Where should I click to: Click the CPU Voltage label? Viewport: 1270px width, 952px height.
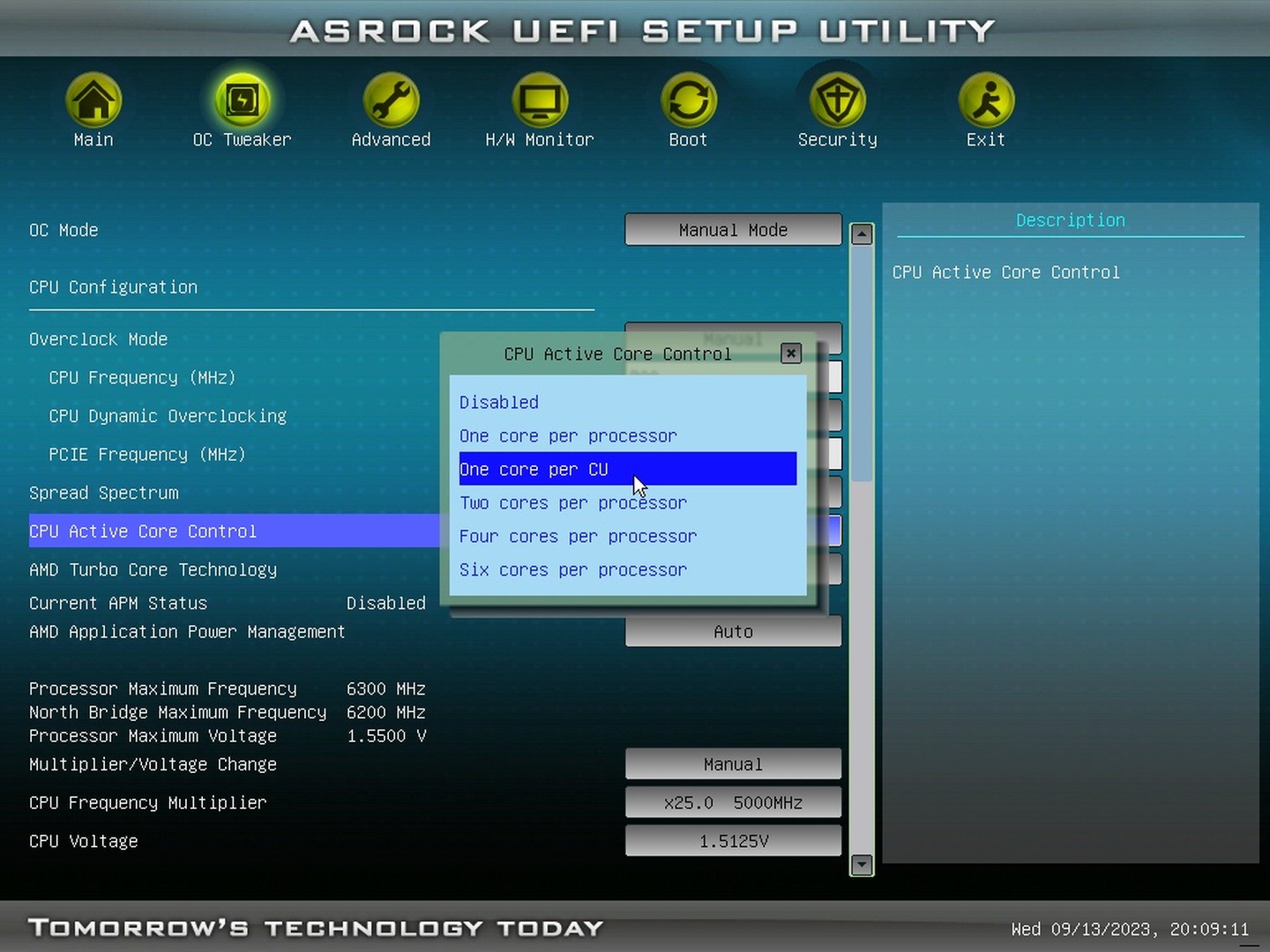(84, 841)
